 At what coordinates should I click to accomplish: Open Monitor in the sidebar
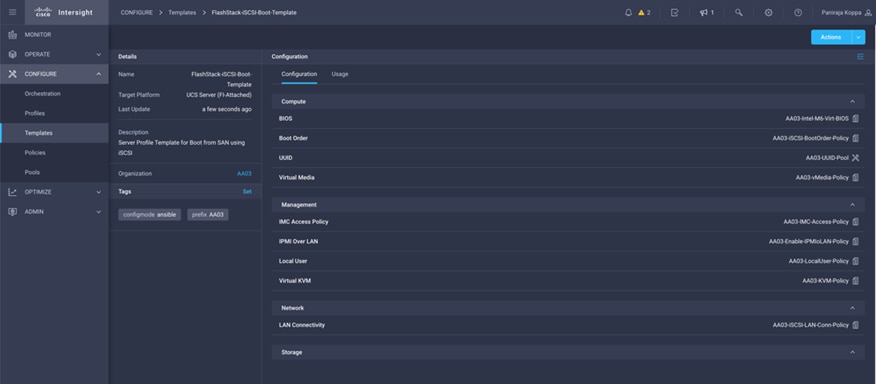[x=37, y=35]
